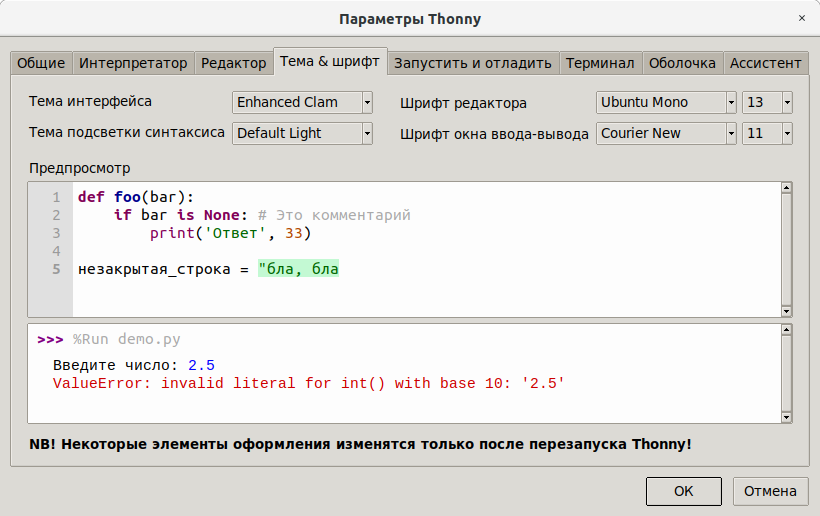Go to Запустить и отладить tab
Viewport: 820px width, 516px height.
pyautogui.click(x=473, y=63)
